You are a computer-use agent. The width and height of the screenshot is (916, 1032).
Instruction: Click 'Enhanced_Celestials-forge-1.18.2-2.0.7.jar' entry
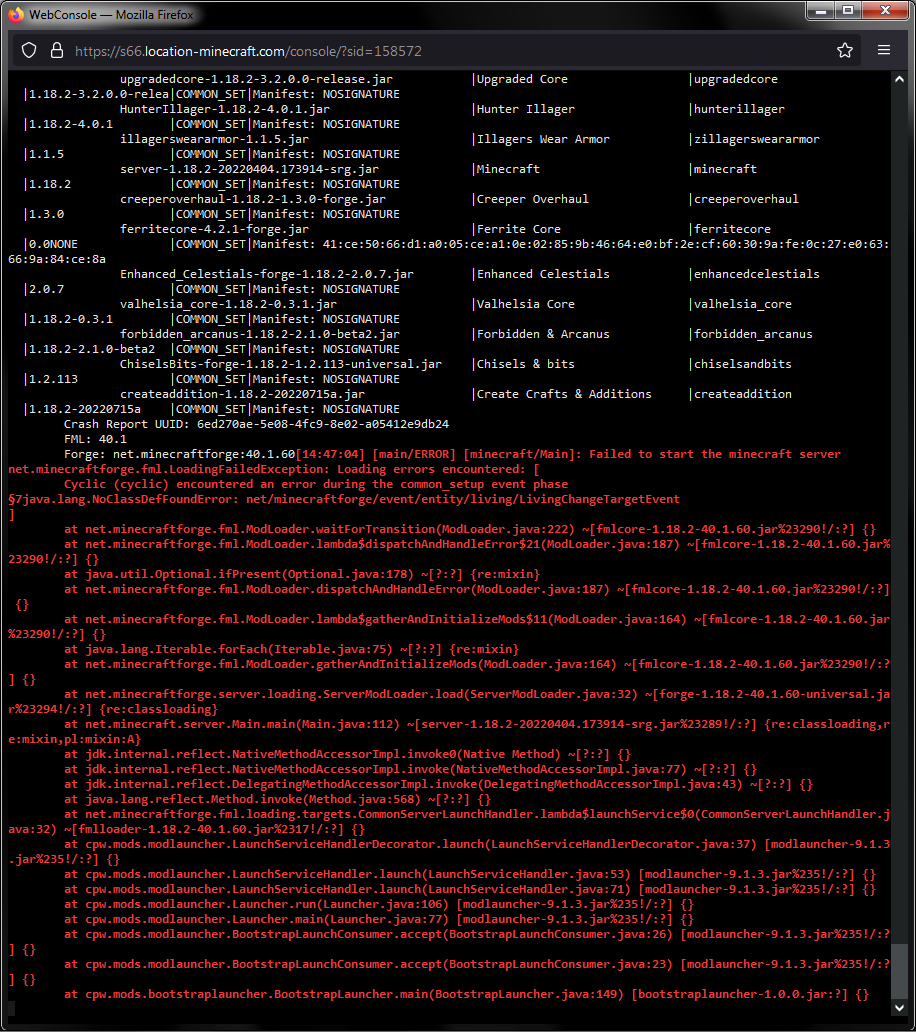(x=267, y=274)
